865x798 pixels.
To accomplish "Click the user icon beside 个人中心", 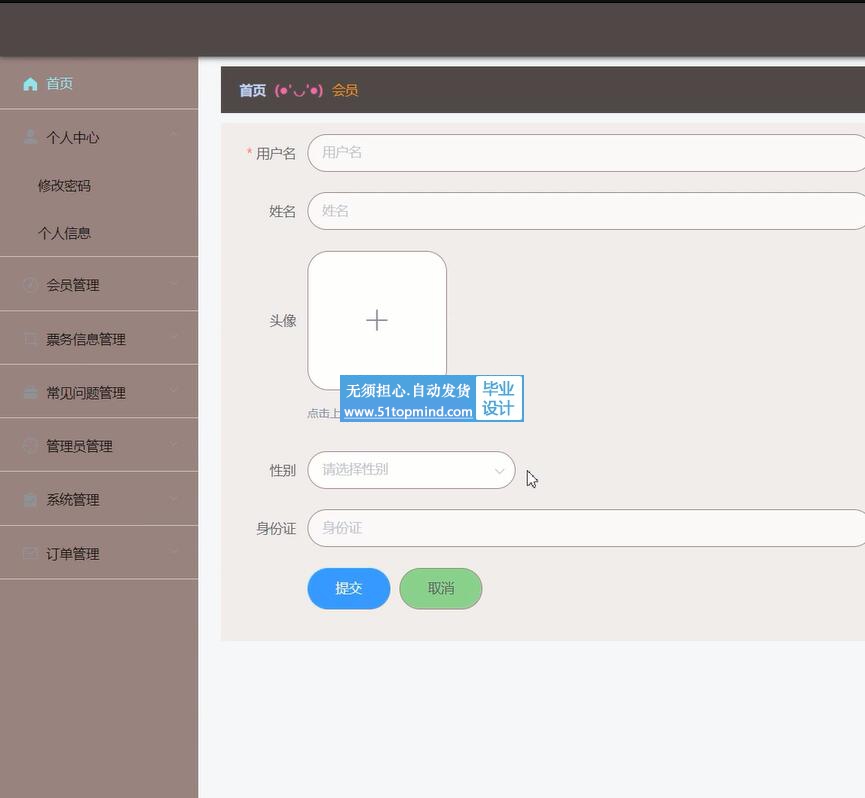I will pyautogui.click(x=30, y=138).
